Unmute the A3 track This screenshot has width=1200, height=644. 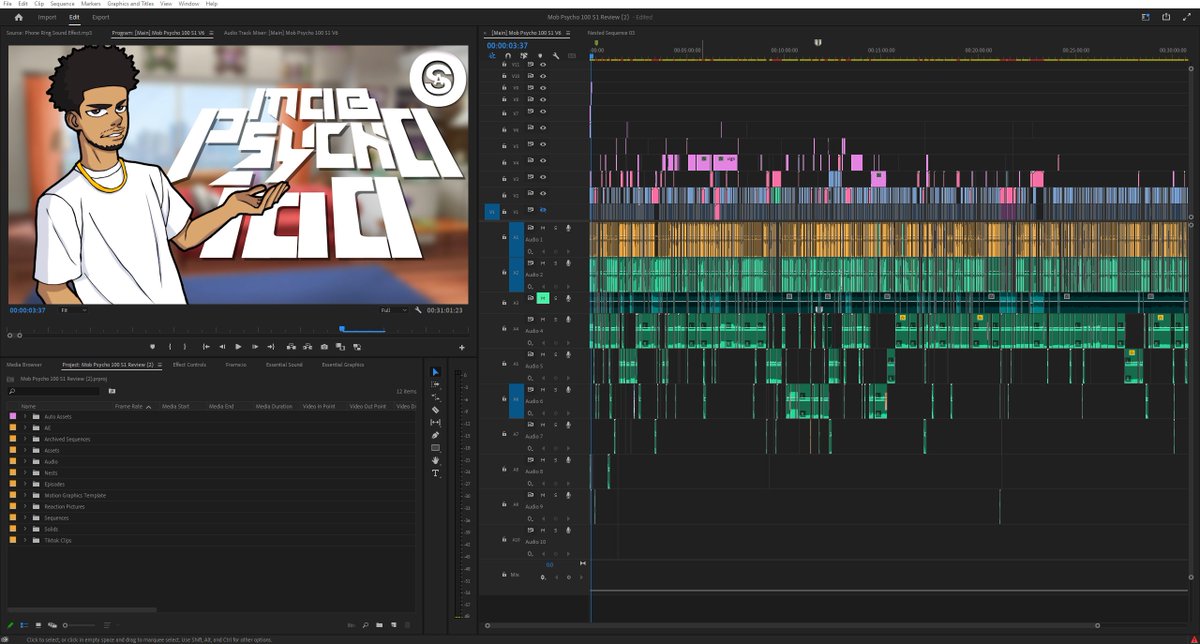(543, 298)
